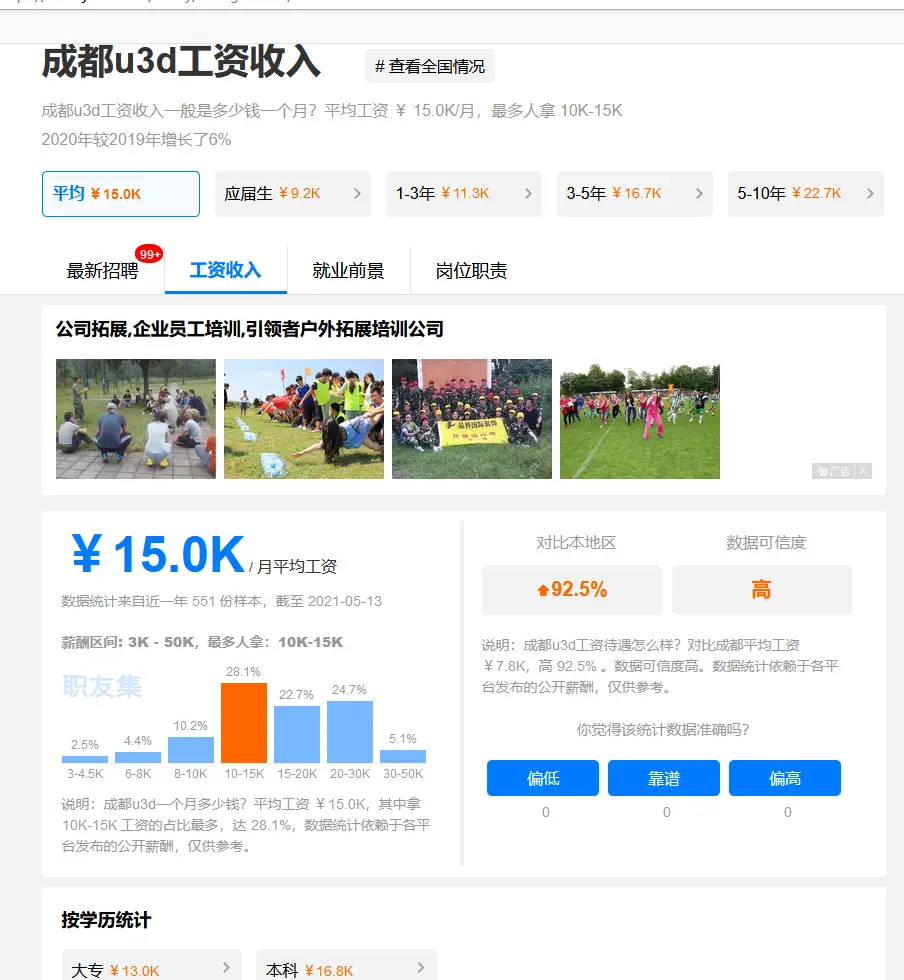Click the 对比本地区 label

tap(576, 542)
